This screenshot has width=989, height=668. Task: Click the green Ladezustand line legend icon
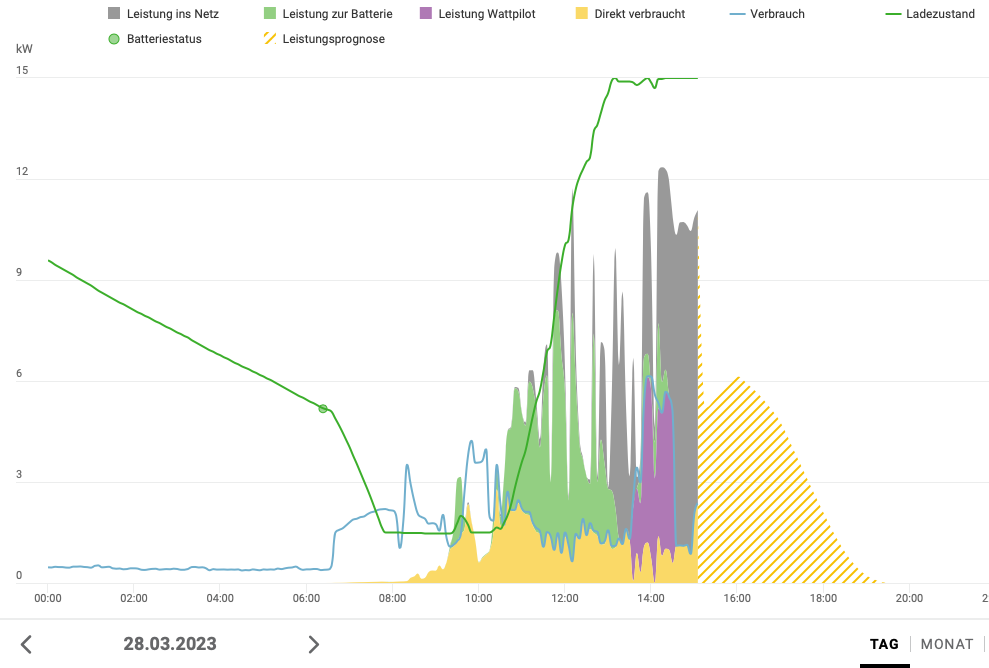point(893,14)
